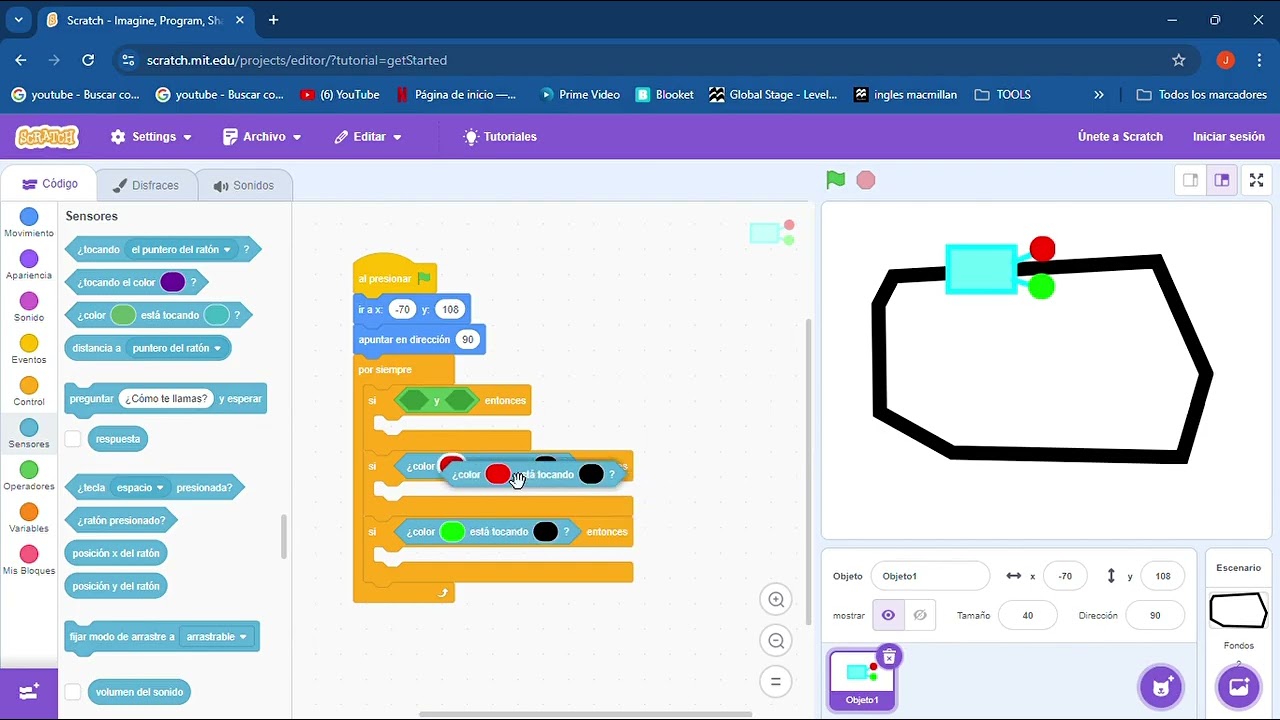Open the Settings dropdown menu
Screen dimensions: 1280x720
tap(151, 137)
